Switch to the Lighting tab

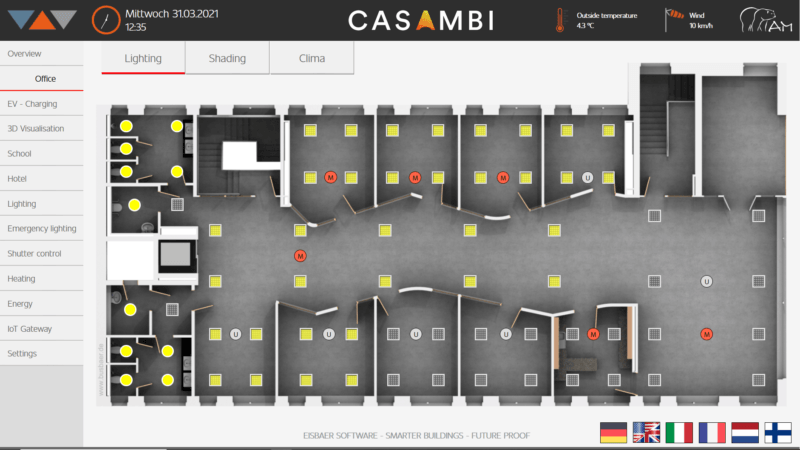143,58
